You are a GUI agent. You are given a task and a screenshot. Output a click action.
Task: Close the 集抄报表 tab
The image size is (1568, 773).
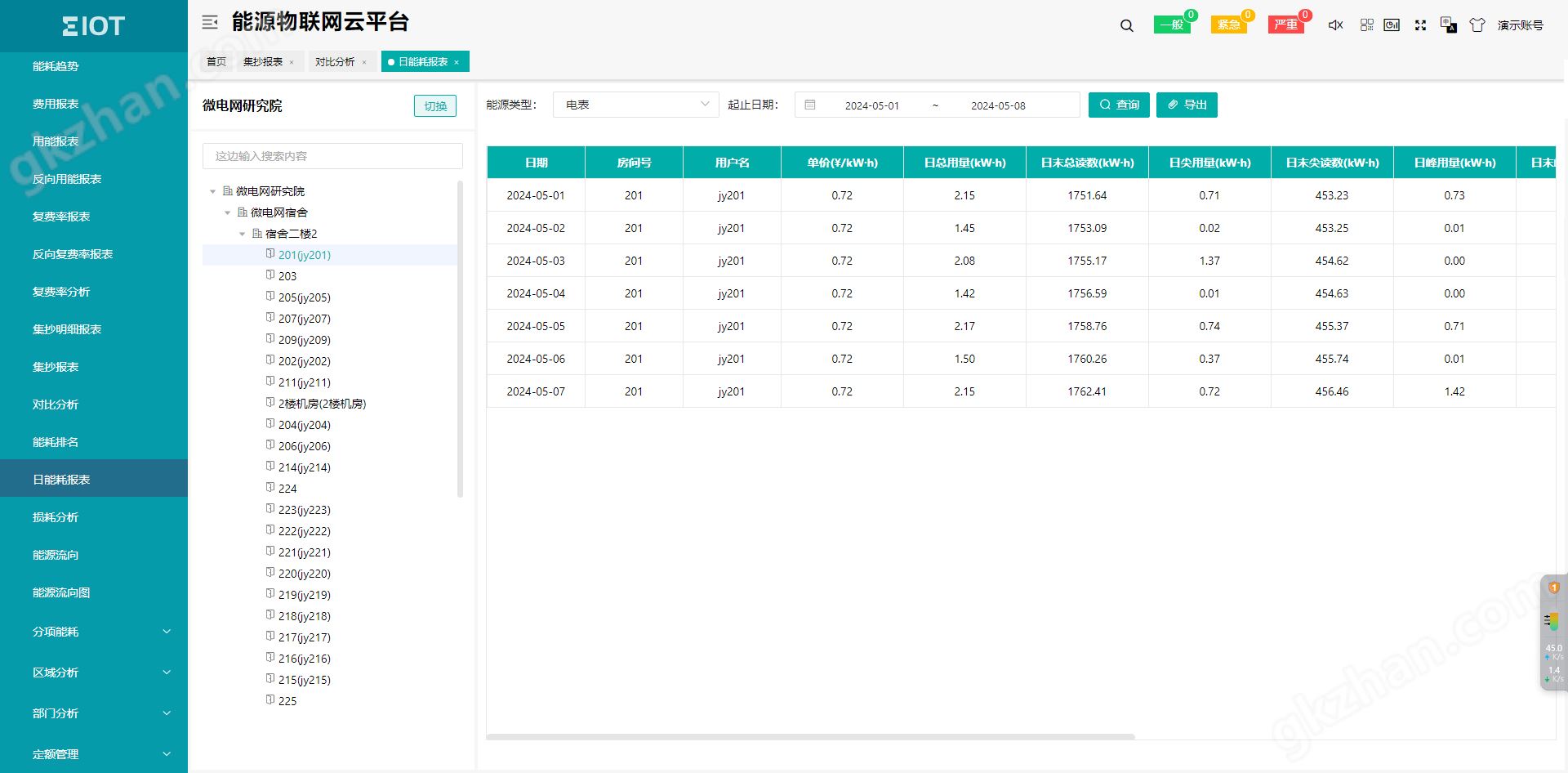(292, 62)
